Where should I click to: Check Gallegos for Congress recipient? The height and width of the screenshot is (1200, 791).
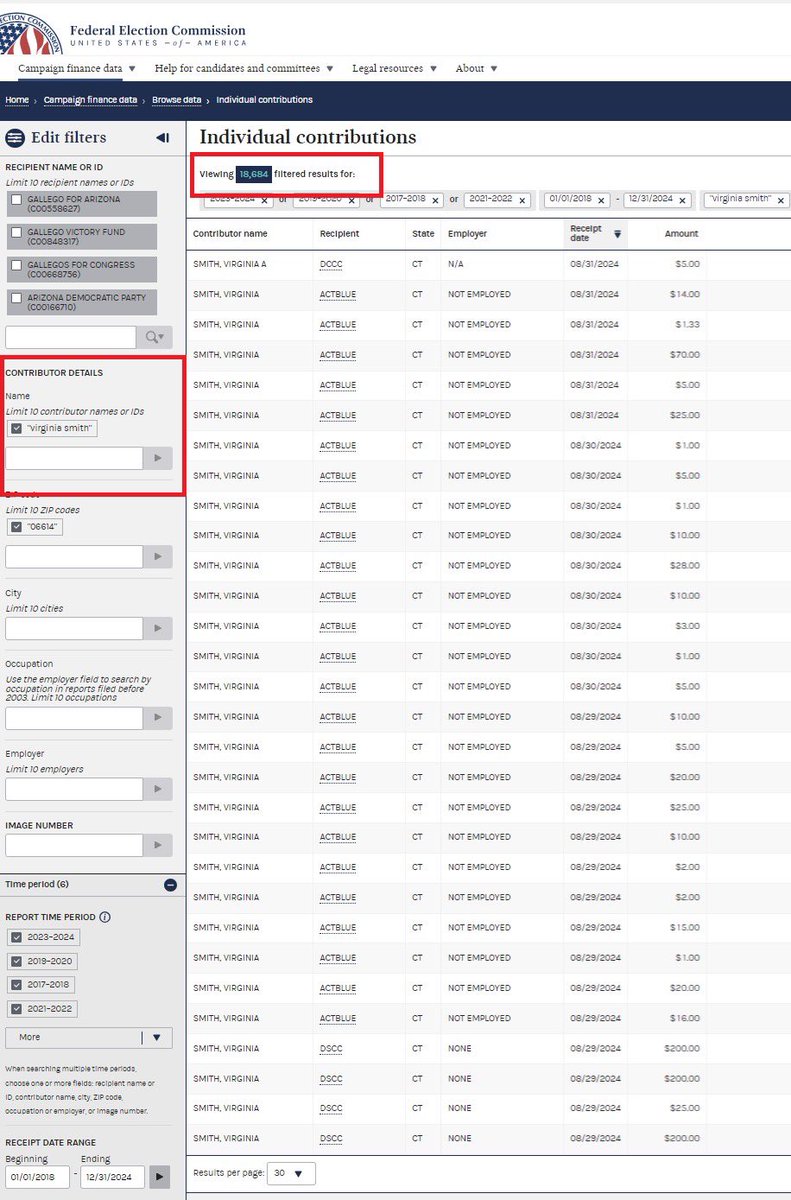(16, 265)
